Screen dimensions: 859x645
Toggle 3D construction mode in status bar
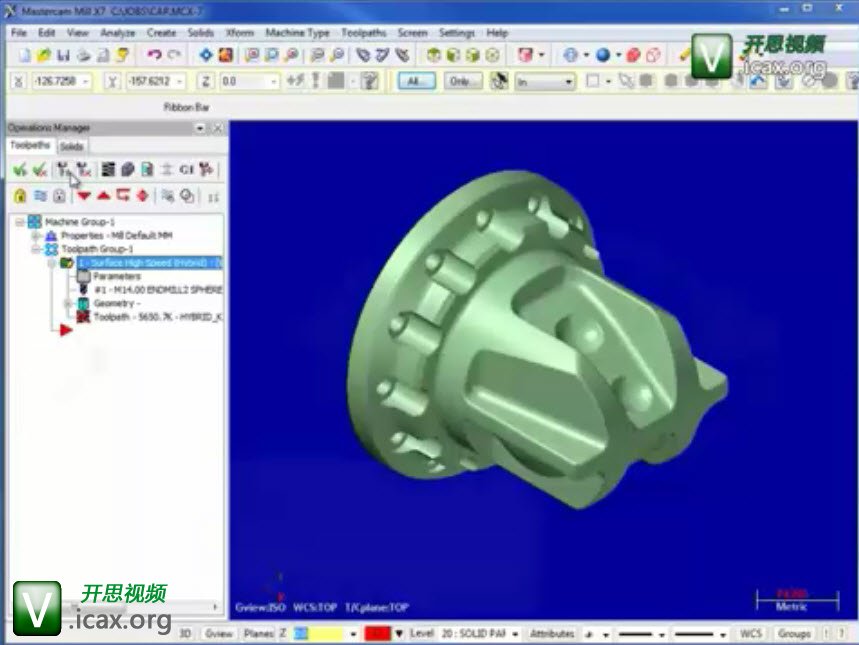pos(185,633)
